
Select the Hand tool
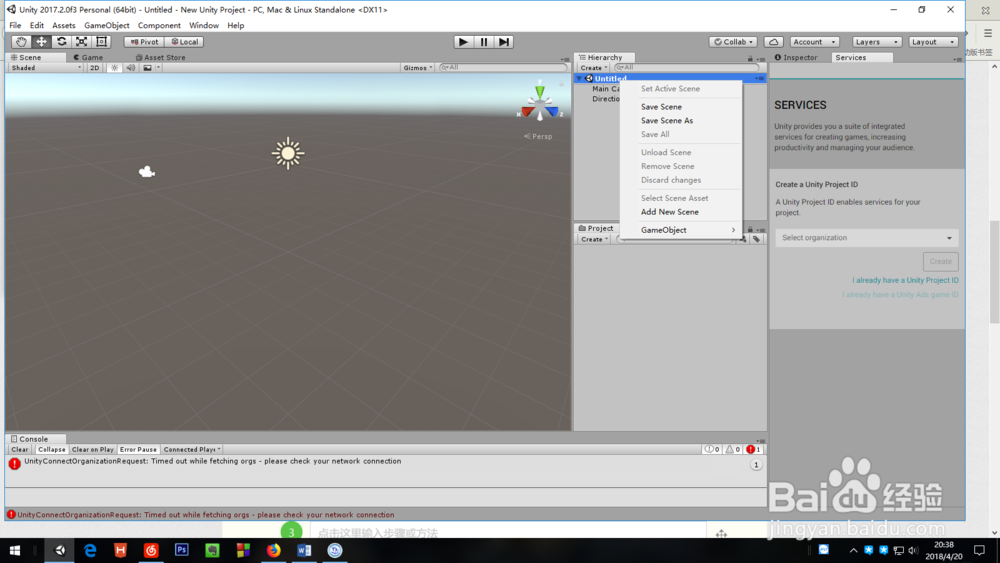(x=21, y=41)
